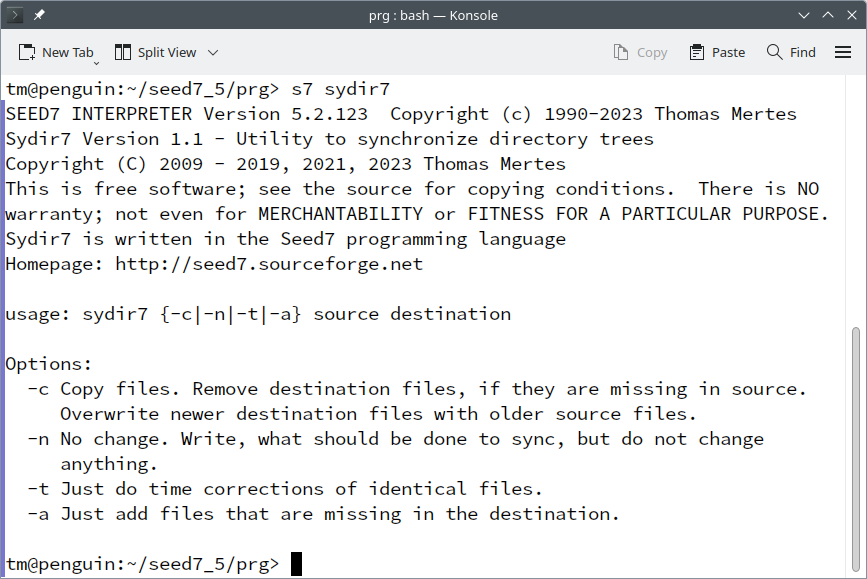Click the seed7.sourceforge.net homepage URL
The width and height of the screenshot is (867, 579).
(x=269, y=264)
